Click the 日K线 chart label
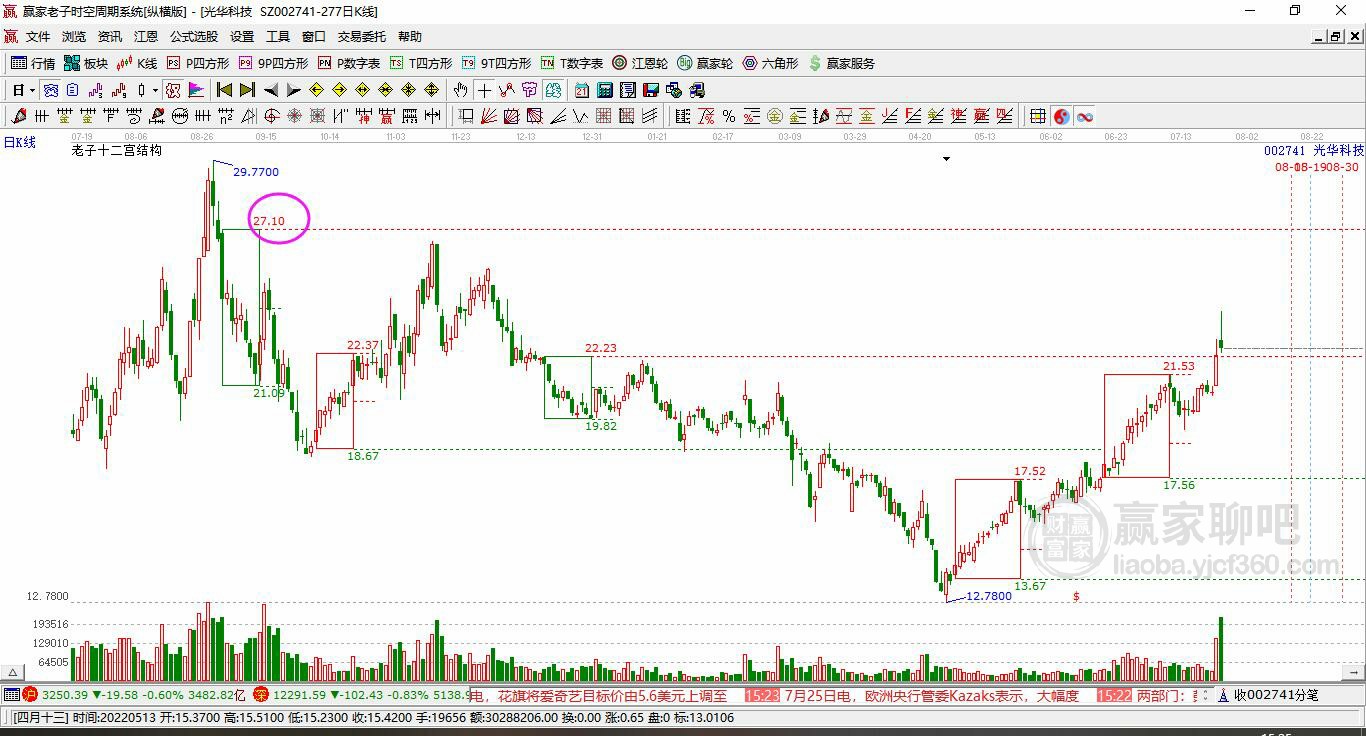Image resolution: width=1366 pixels, height=736 pixels. (20, 142)
